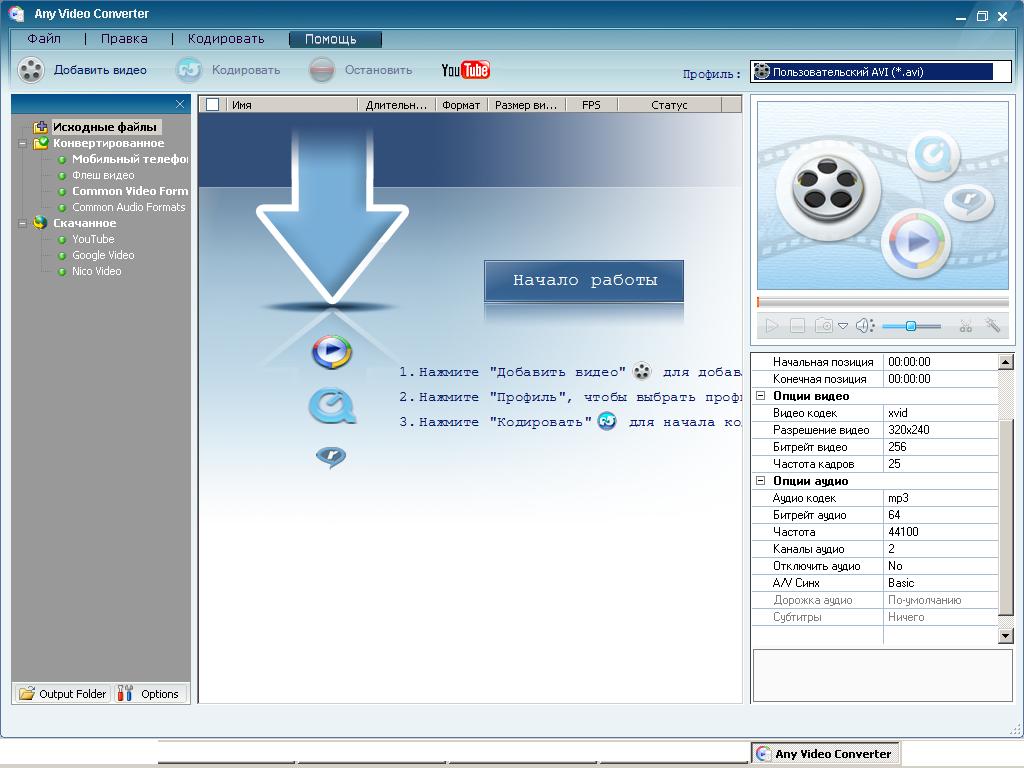Collapse the Конвертированное tree node
1024x768 pixels.
pyautogui.click(x=23, y=143)
